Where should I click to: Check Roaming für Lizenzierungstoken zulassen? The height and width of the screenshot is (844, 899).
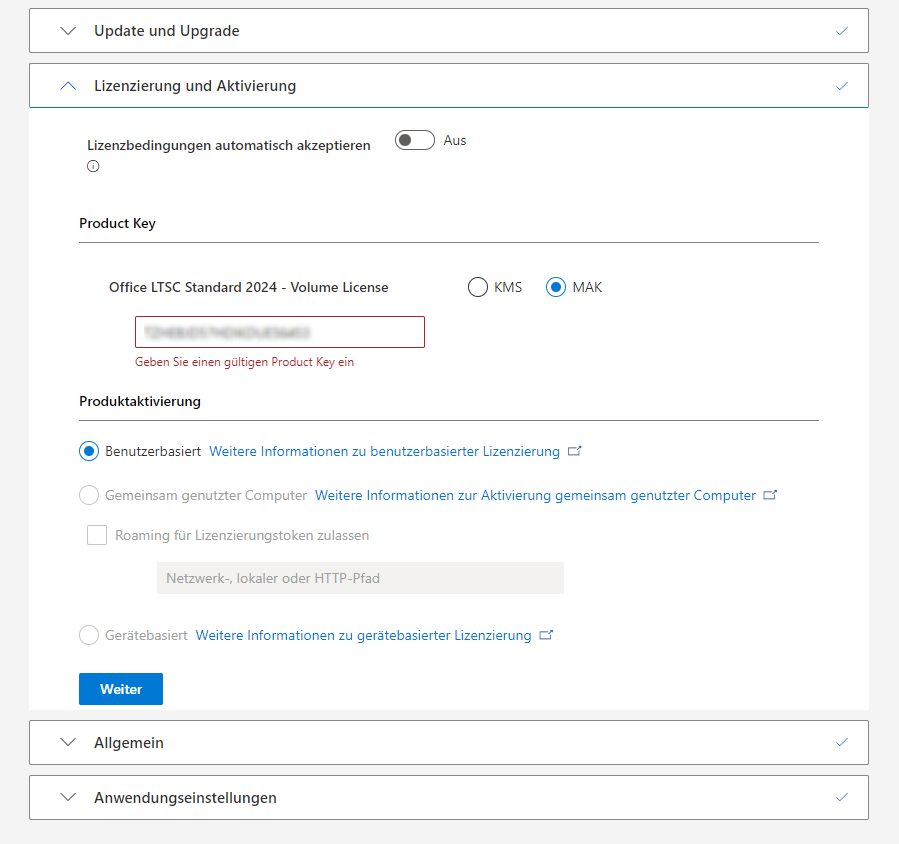pos(97,535)
